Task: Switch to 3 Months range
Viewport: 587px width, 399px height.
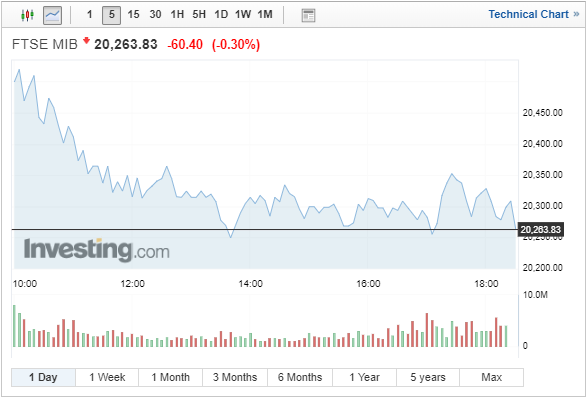Action: 235,377
